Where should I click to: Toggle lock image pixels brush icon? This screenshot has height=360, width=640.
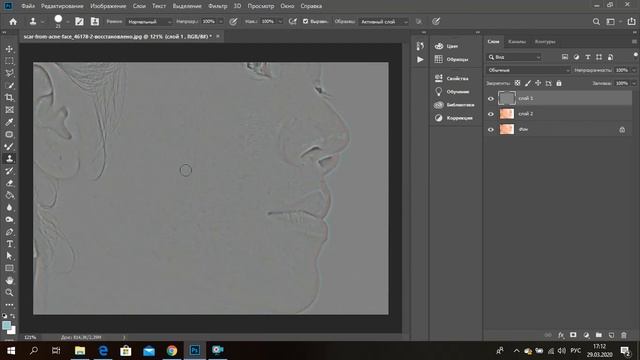[528, 83]
